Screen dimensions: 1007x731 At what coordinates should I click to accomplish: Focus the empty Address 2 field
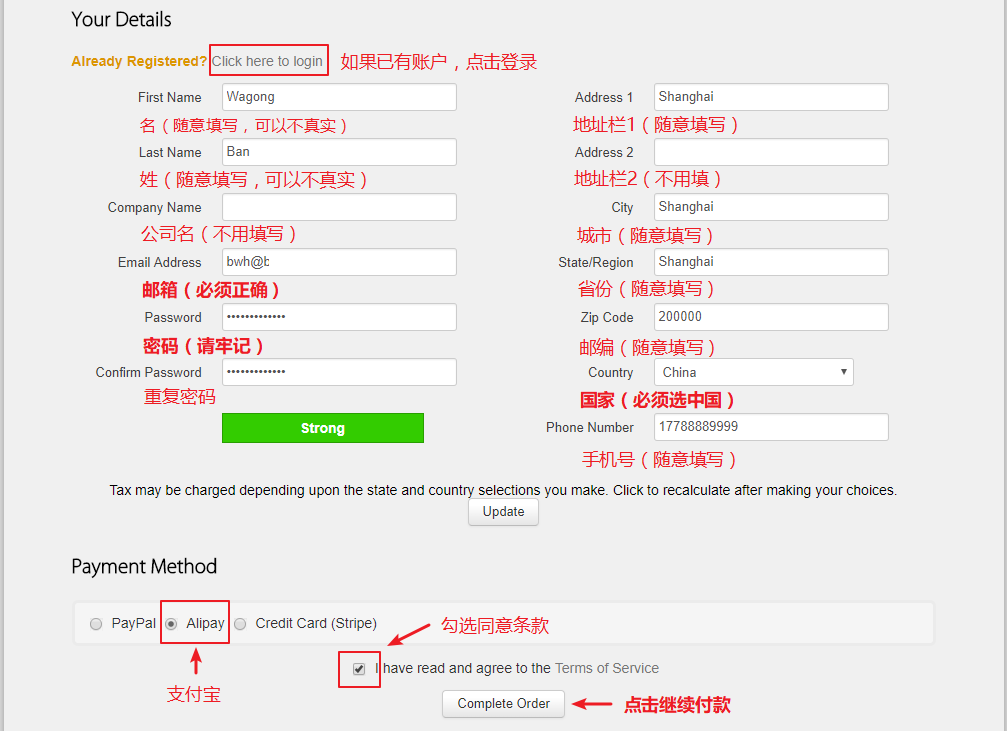[771, 152]
